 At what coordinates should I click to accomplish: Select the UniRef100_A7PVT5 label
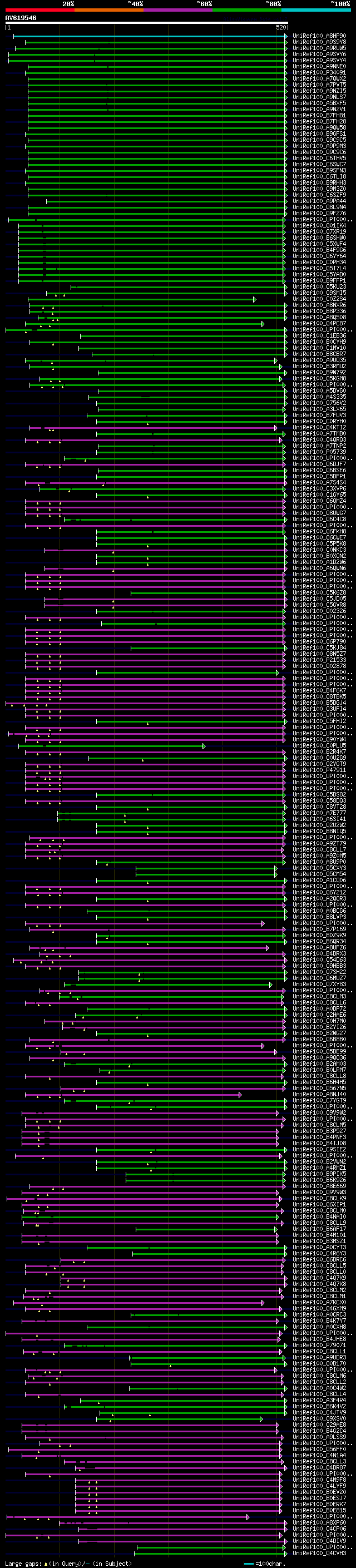[x=319, y=85]
